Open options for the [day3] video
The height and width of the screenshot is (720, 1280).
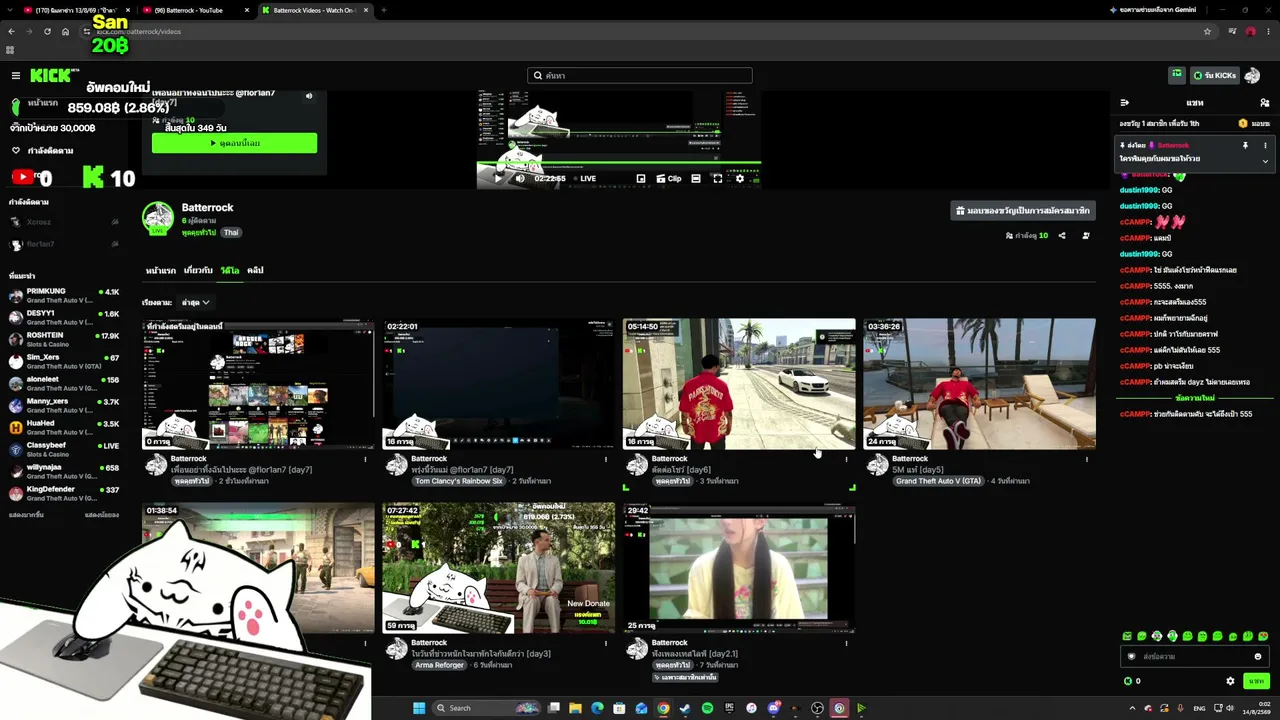(x=606, y=644)
